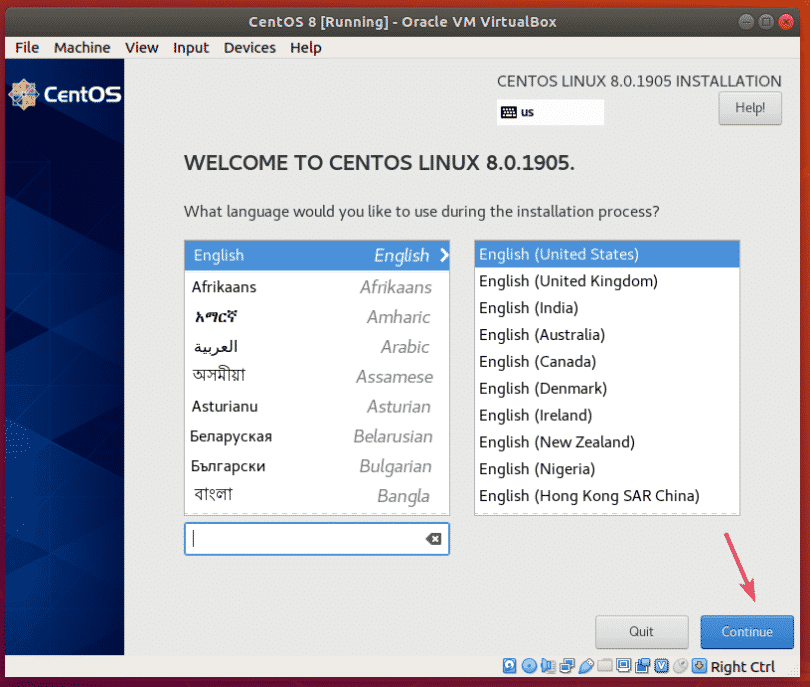Click the Quit button
This screenshot has width=810, height=687.
pyautogui.click(x=641, y=632)
